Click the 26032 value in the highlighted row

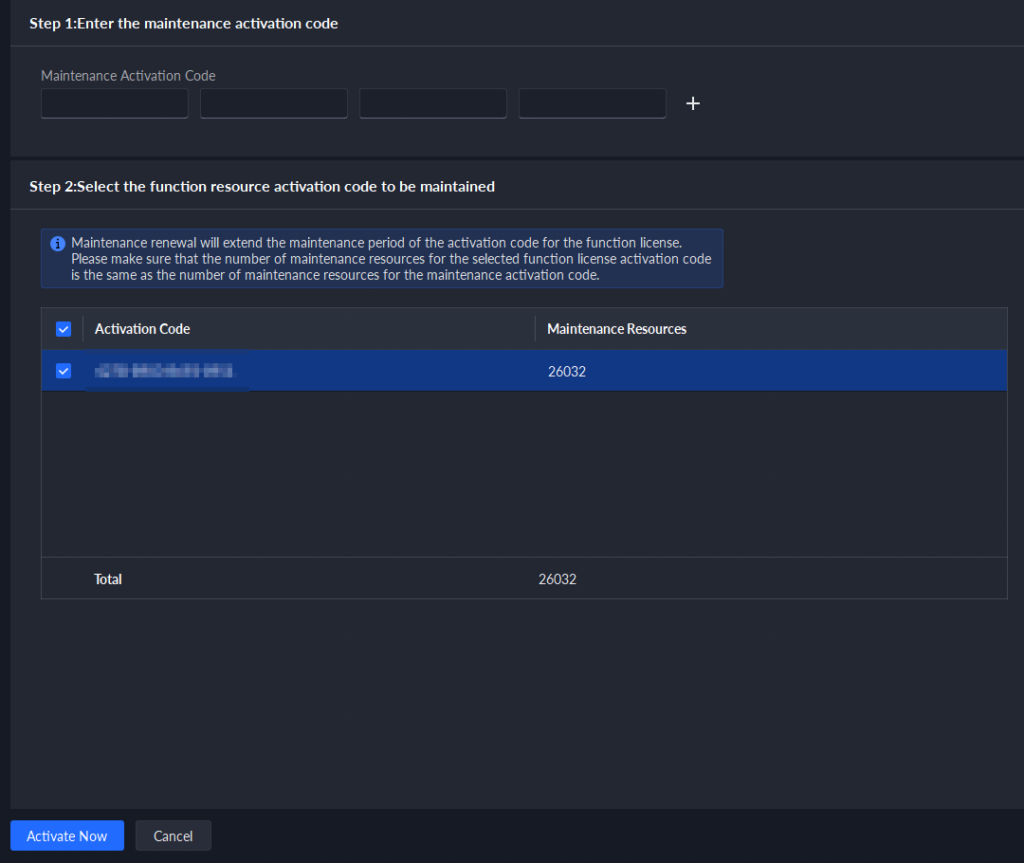566,372
